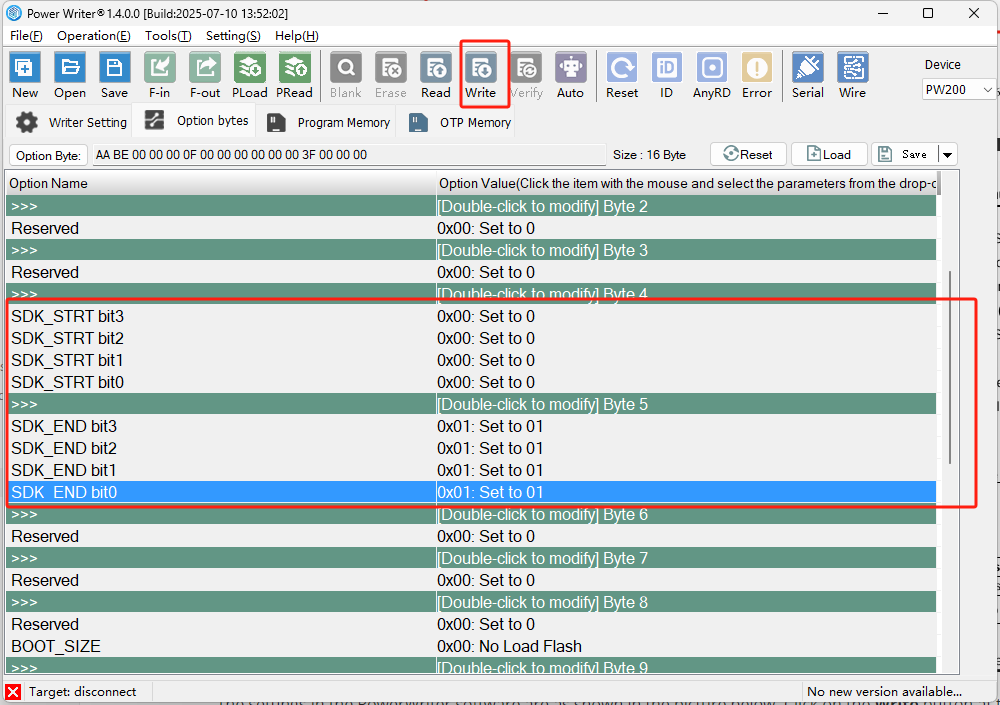This screenshot has width=1000, height=705.
Task: Select the SDK_STRT bit3 row
Action: [471, 316]
